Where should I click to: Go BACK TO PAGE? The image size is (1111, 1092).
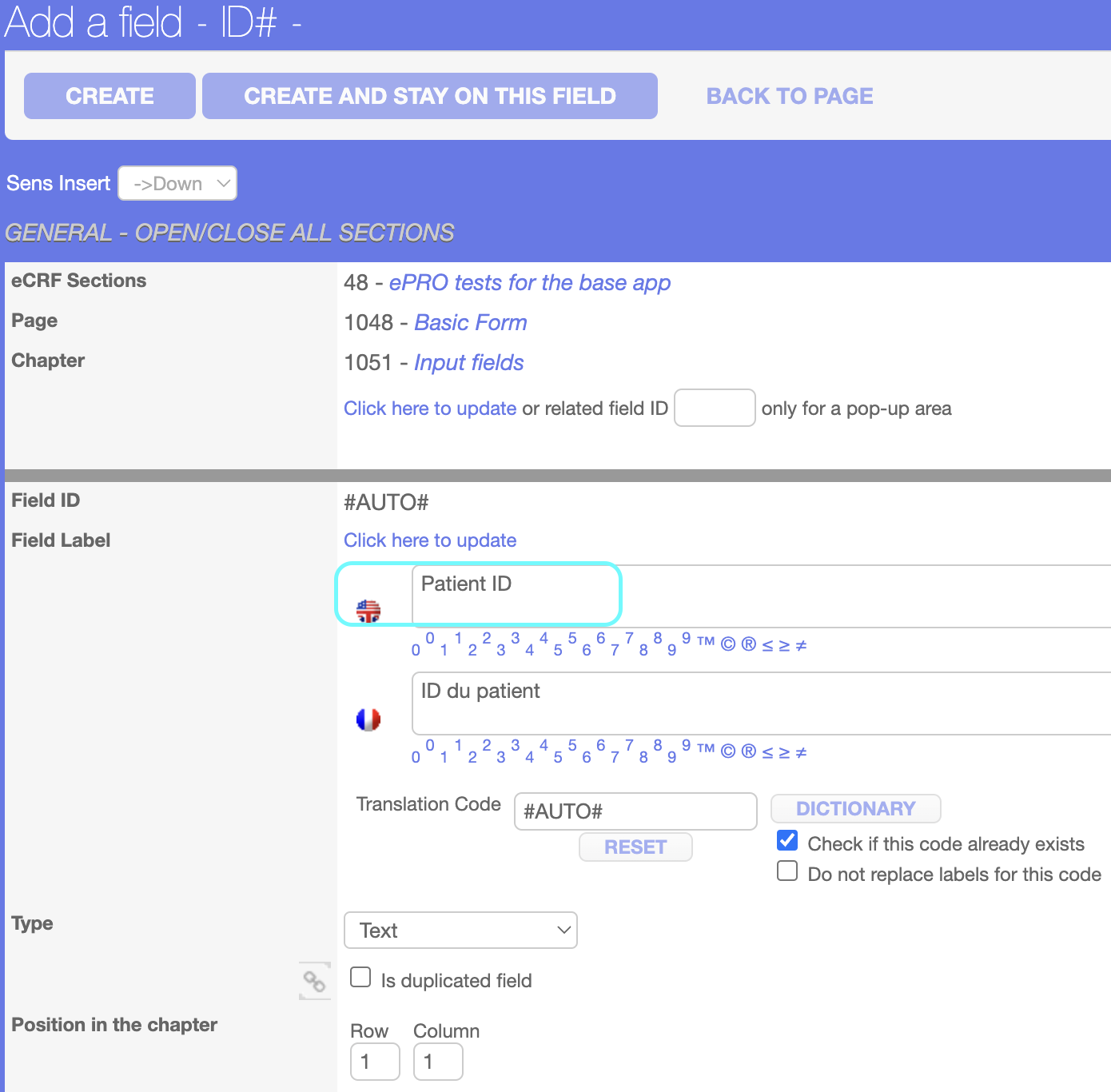[x=789, y=96]
